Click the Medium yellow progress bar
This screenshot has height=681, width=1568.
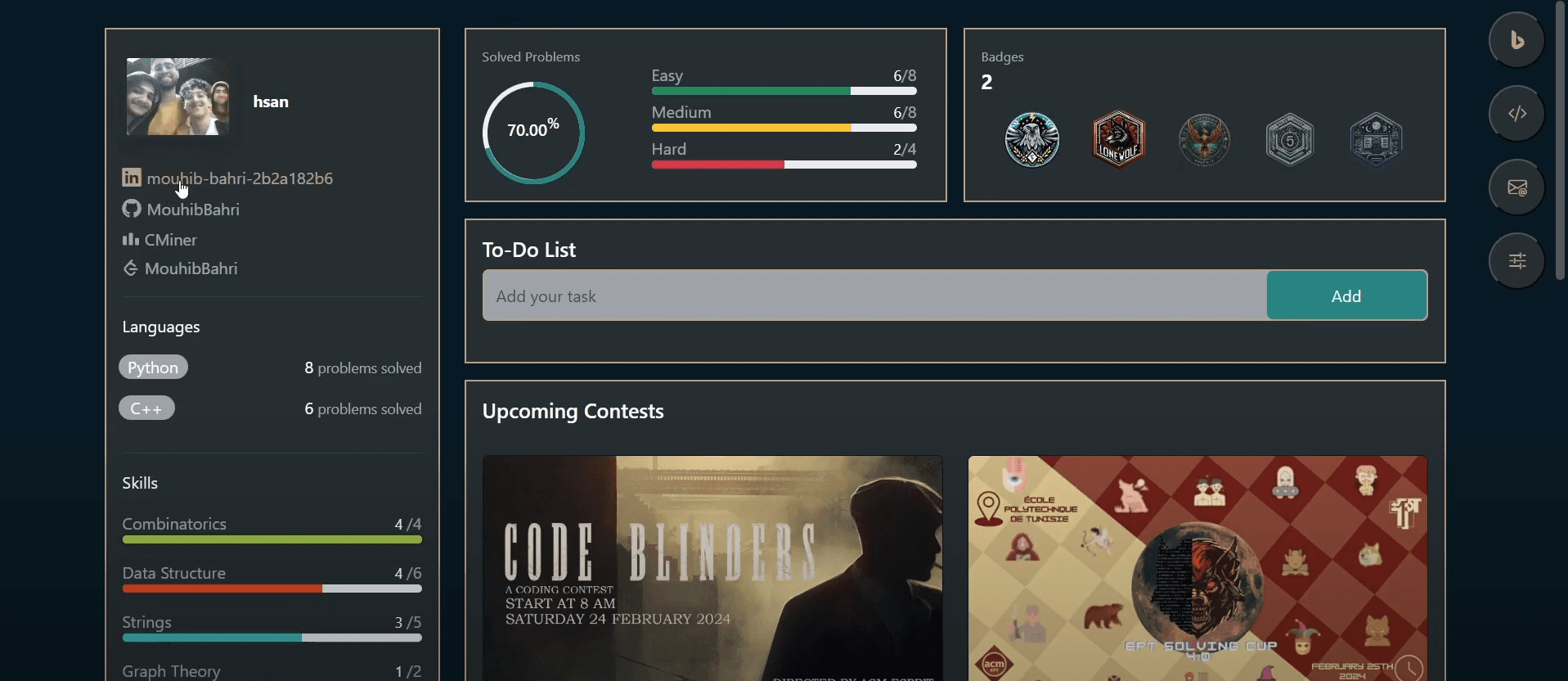[x=784, y=128]
